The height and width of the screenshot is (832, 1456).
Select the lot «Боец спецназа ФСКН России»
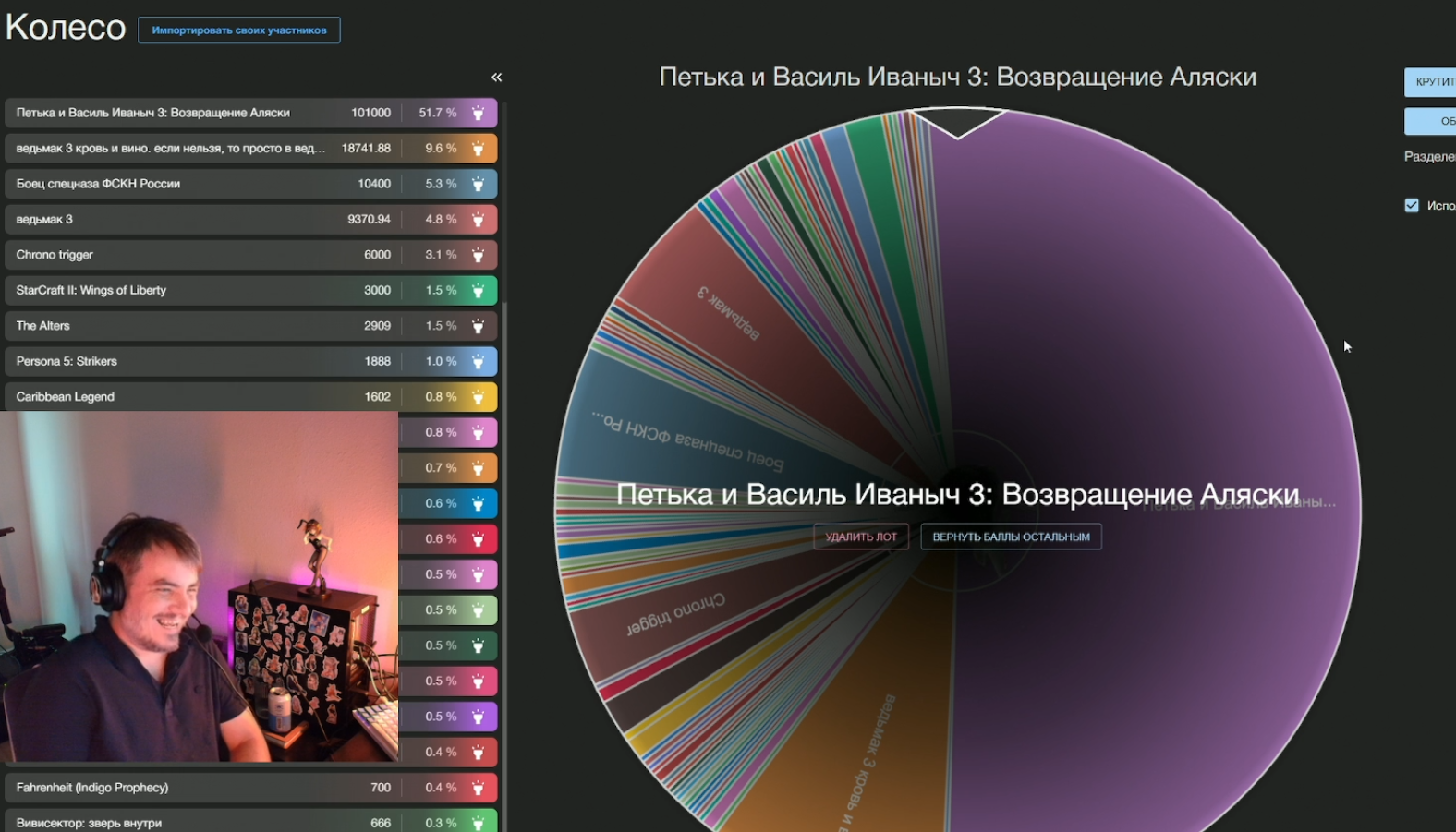click(98, 184)
